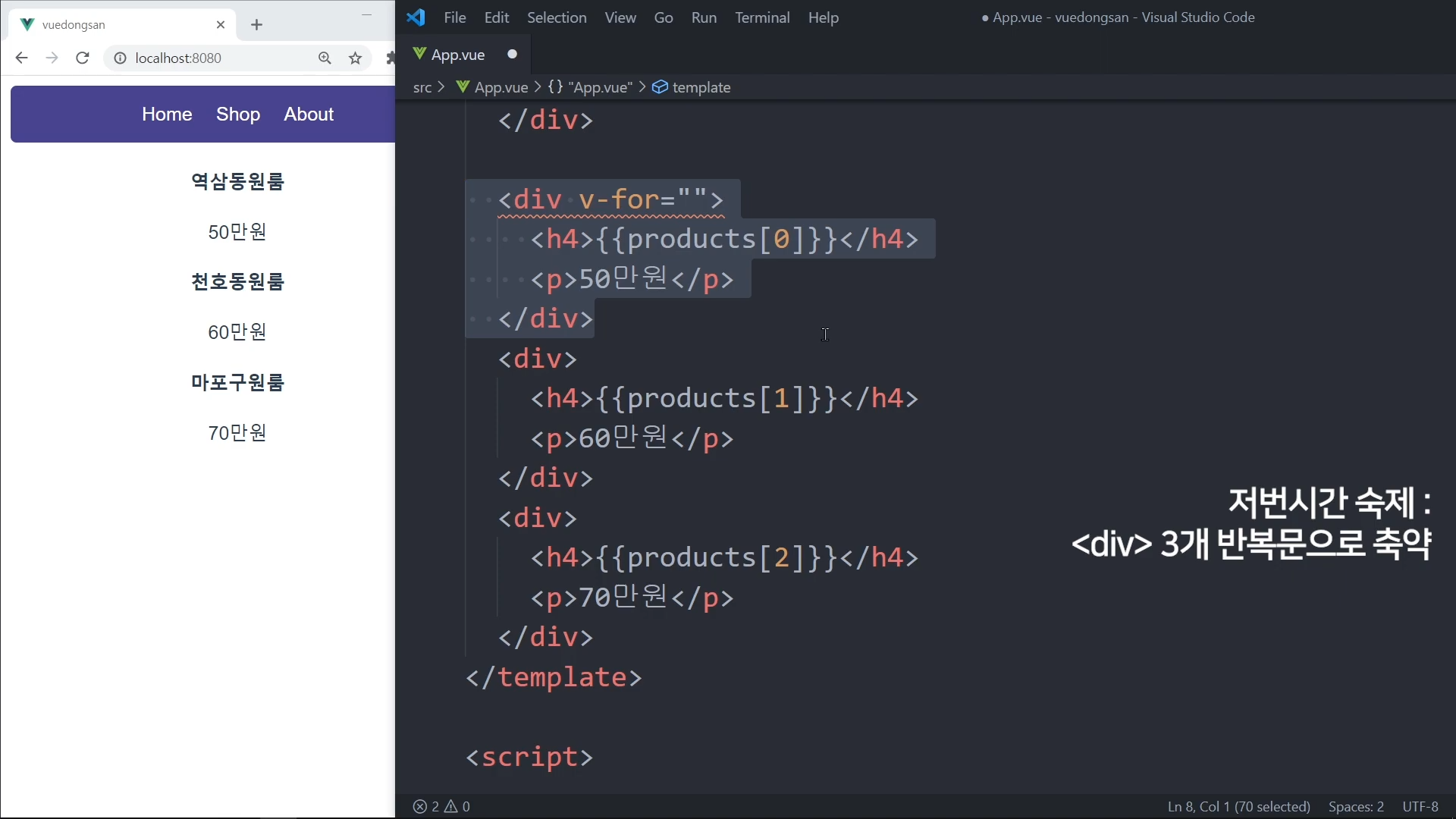Click the zoom magnifier icon in address bar
The image size is (1456, 819).
click(325, 58)
